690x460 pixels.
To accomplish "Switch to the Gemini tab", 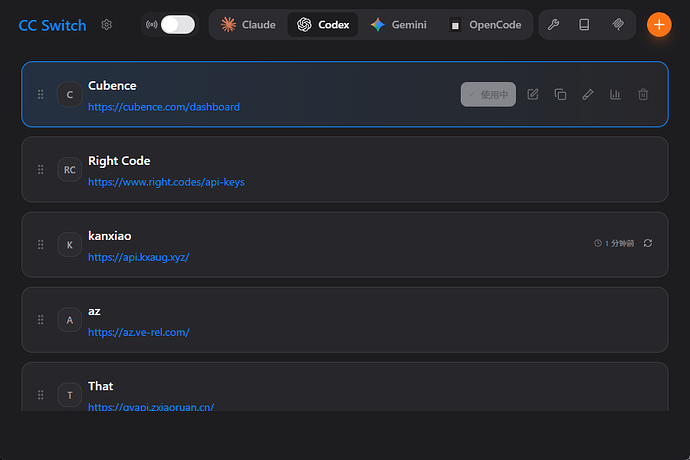I will pos(399,25).
